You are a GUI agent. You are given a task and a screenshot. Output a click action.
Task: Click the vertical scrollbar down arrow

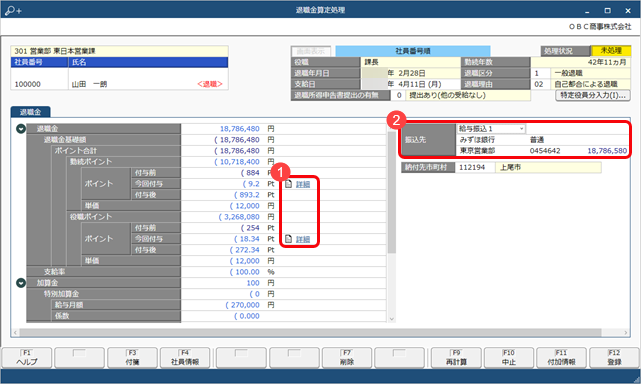[x=392, y=319]
